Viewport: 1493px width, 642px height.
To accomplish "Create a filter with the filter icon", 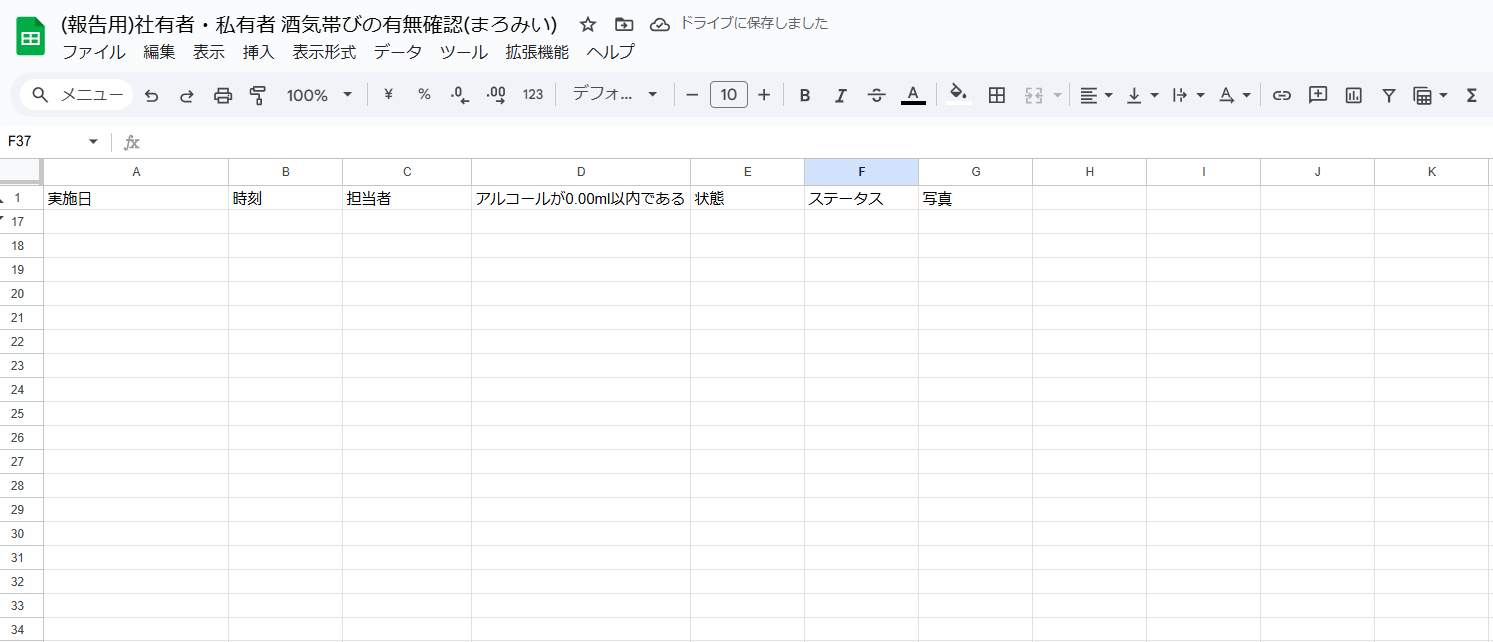I will pyautogui.click(x=1388, y=94).
